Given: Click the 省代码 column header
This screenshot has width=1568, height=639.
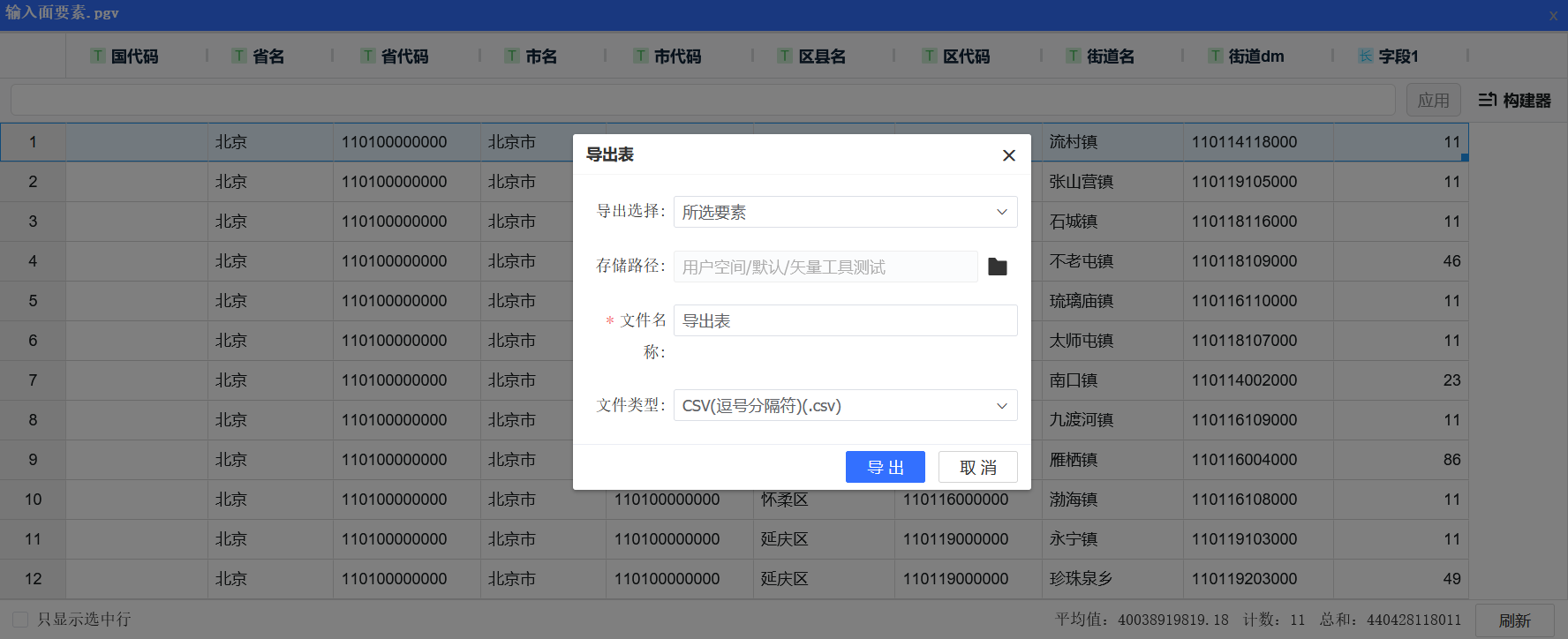Looking at the screenshot, I should pyautogui.click(x=404, y=56).
